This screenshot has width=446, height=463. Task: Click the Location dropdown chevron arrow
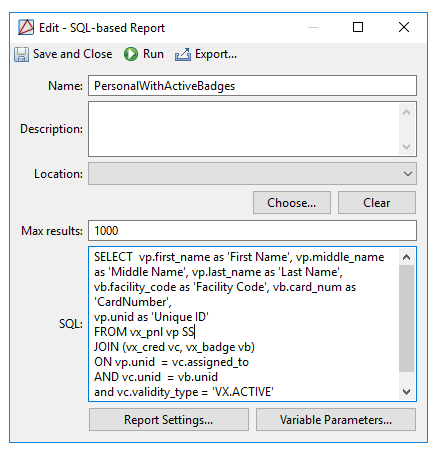click(408, 174)
